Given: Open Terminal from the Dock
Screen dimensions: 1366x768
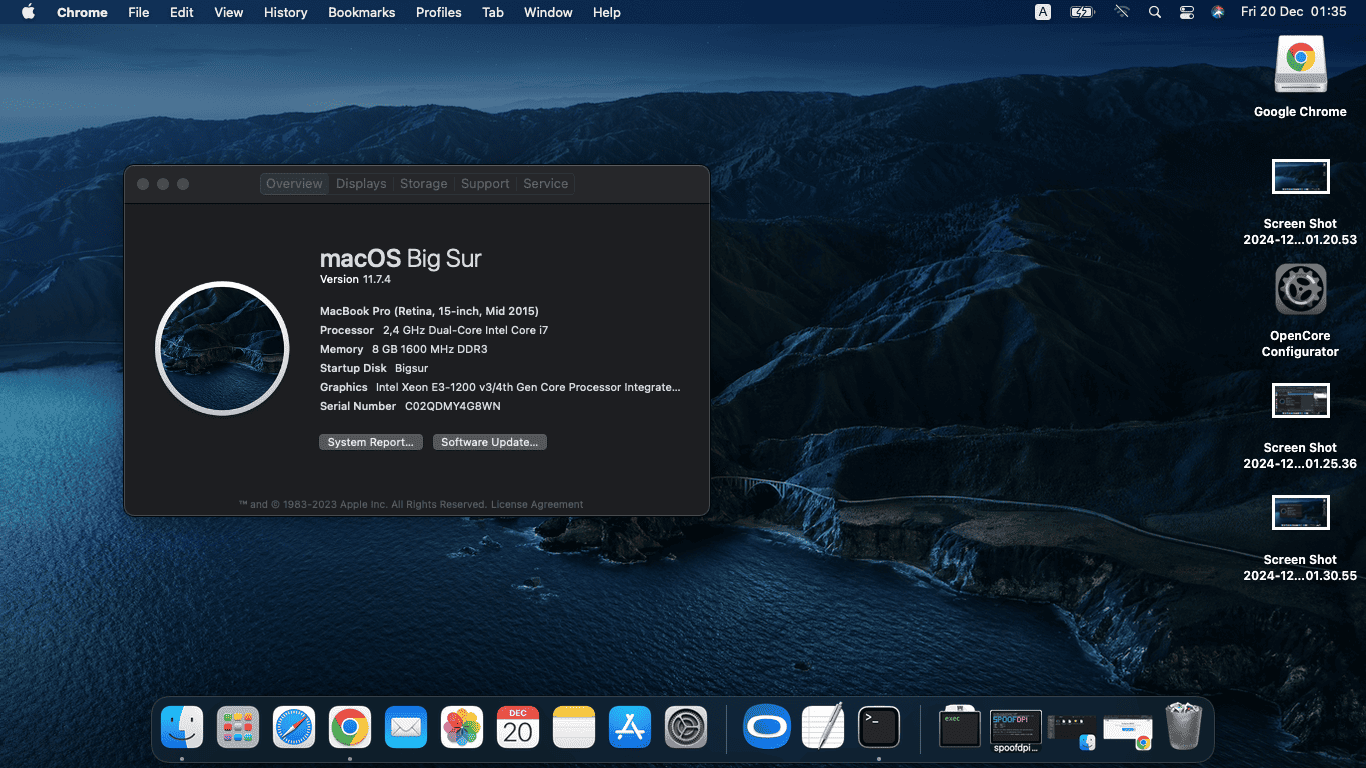Looking at the screenshot, I should pos(879,727).
